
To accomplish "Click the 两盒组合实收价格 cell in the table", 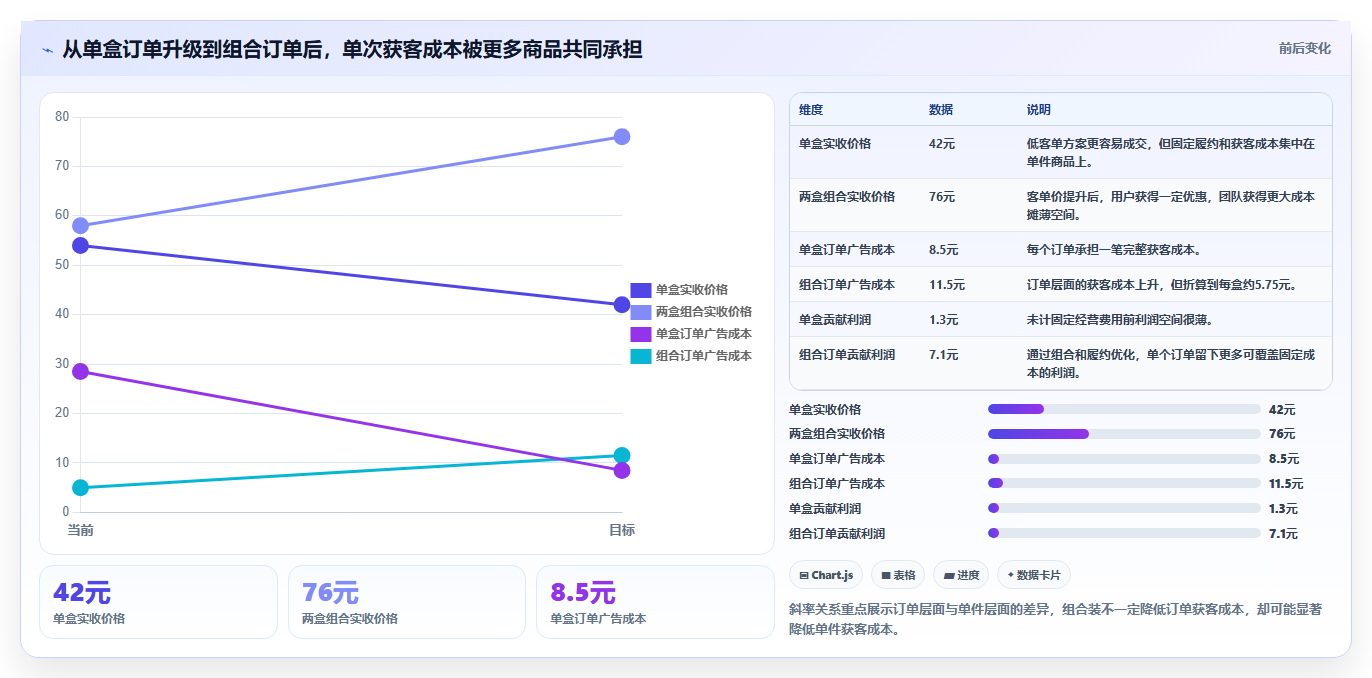I will click(847, 197).
